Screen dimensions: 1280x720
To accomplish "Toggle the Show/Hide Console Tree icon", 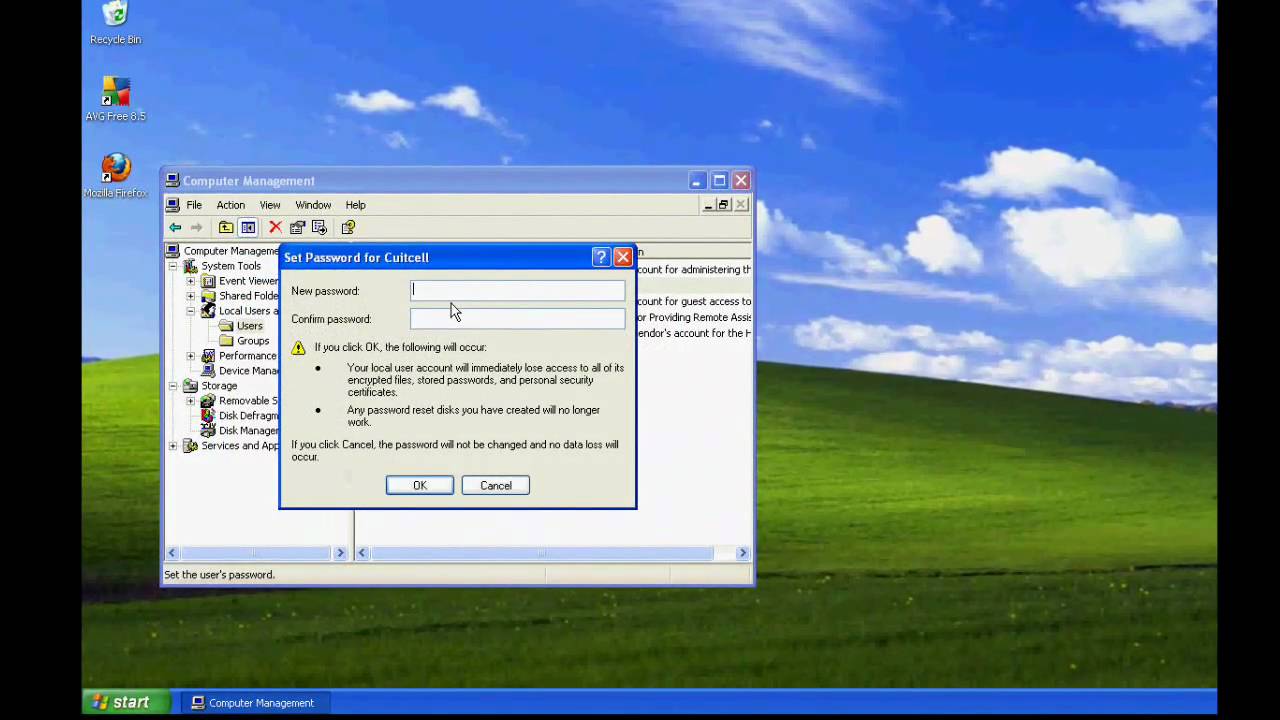I will click(x=248, y=228).
